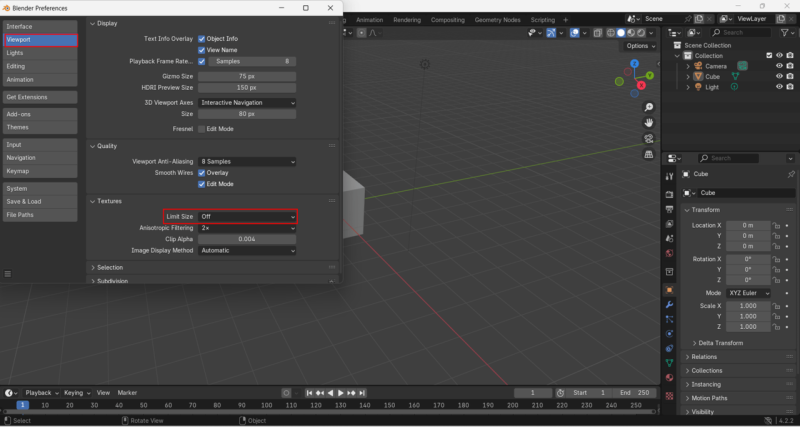Select solid viewport shading
Viewport: 800px width, 427px height.
621,33
